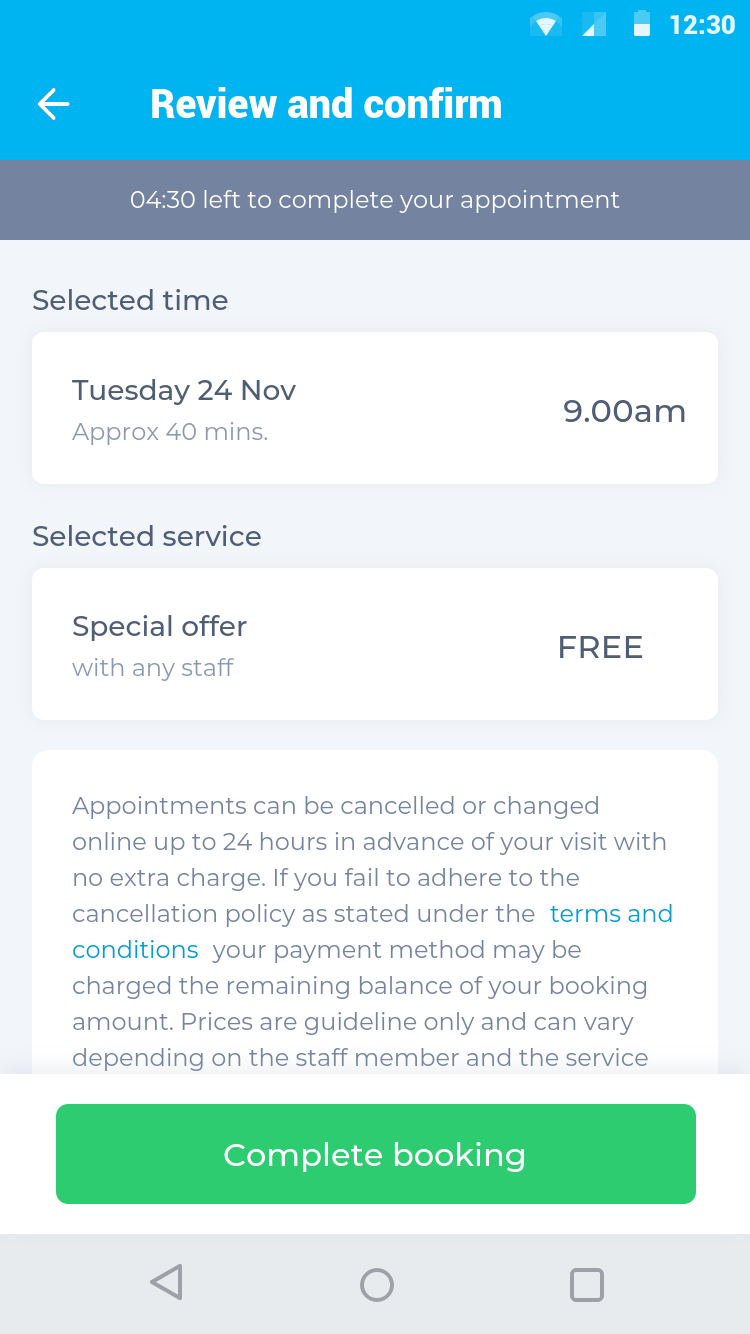Tap the status bar clock 12:30
Screen dimensions: 750x1334
(x=702, y=25)
